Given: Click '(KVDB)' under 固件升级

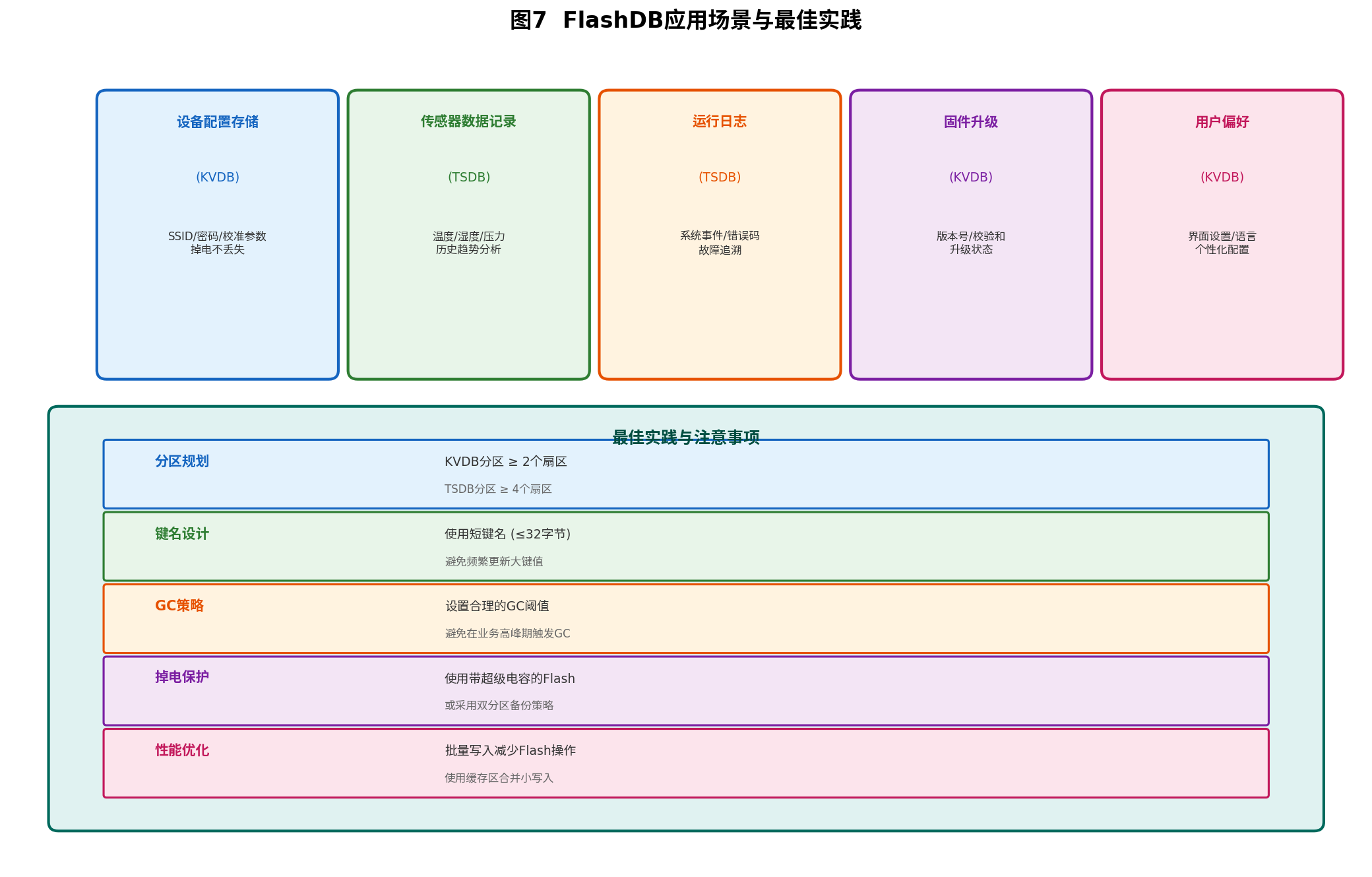Looking at the screenshot, I should click(971, 177).
